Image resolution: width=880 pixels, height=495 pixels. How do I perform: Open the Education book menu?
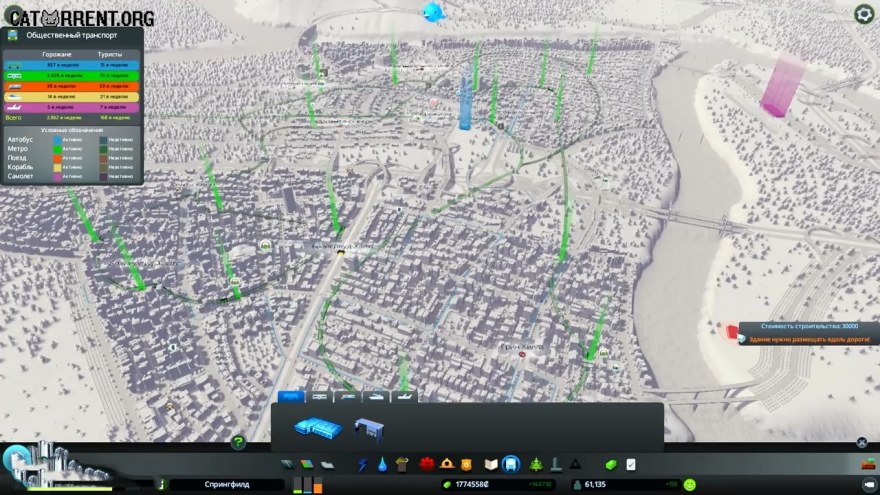click(x=491, y=465)
